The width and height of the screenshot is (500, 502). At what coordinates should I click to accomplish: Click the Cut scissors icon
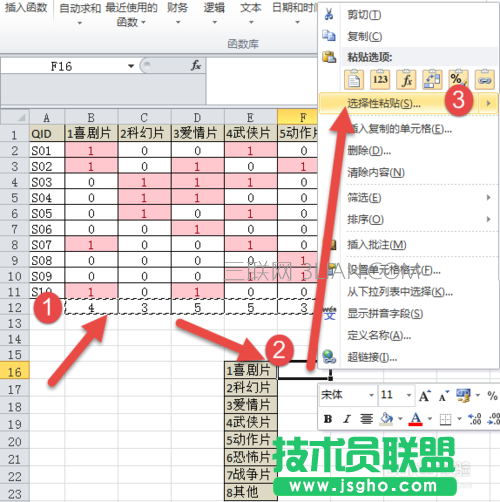(x=329, y=14)
